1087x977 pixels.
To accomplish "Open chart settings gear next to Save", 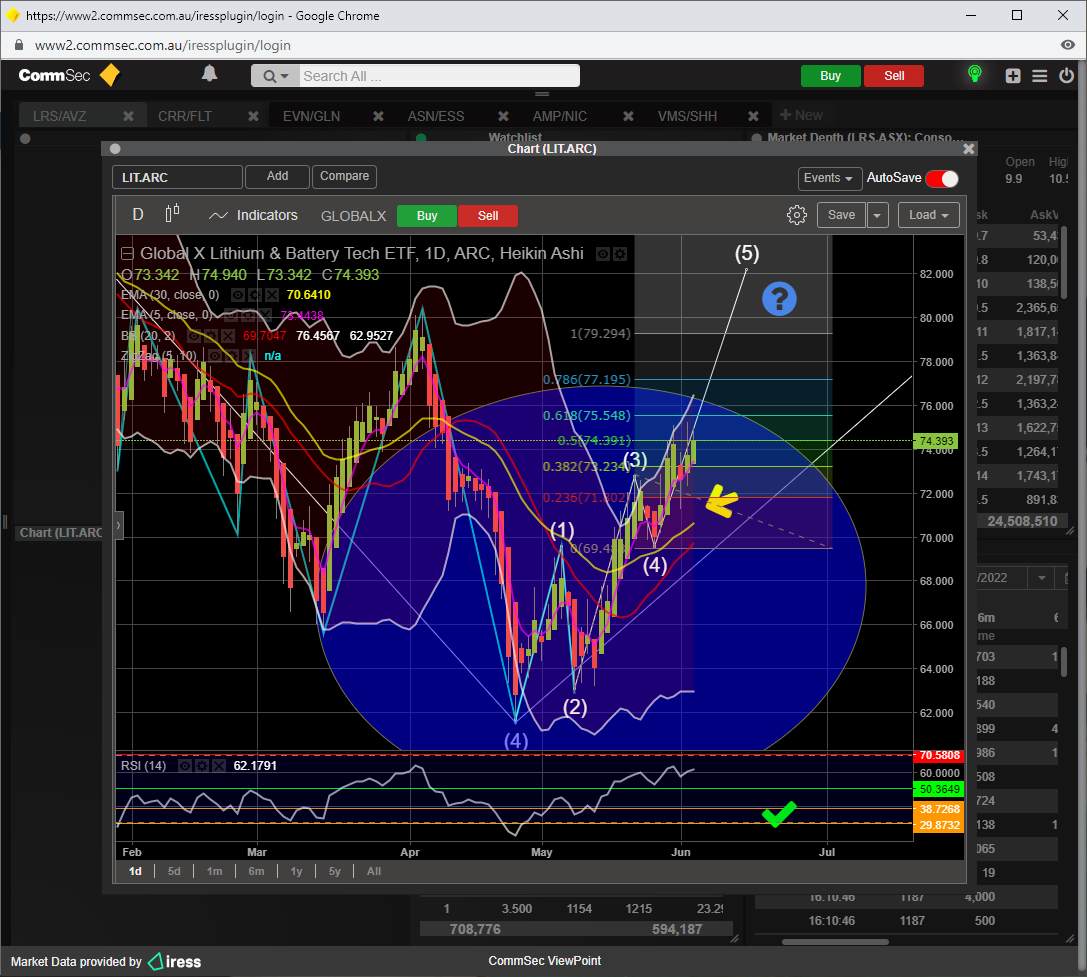I will tap(797, 215).
